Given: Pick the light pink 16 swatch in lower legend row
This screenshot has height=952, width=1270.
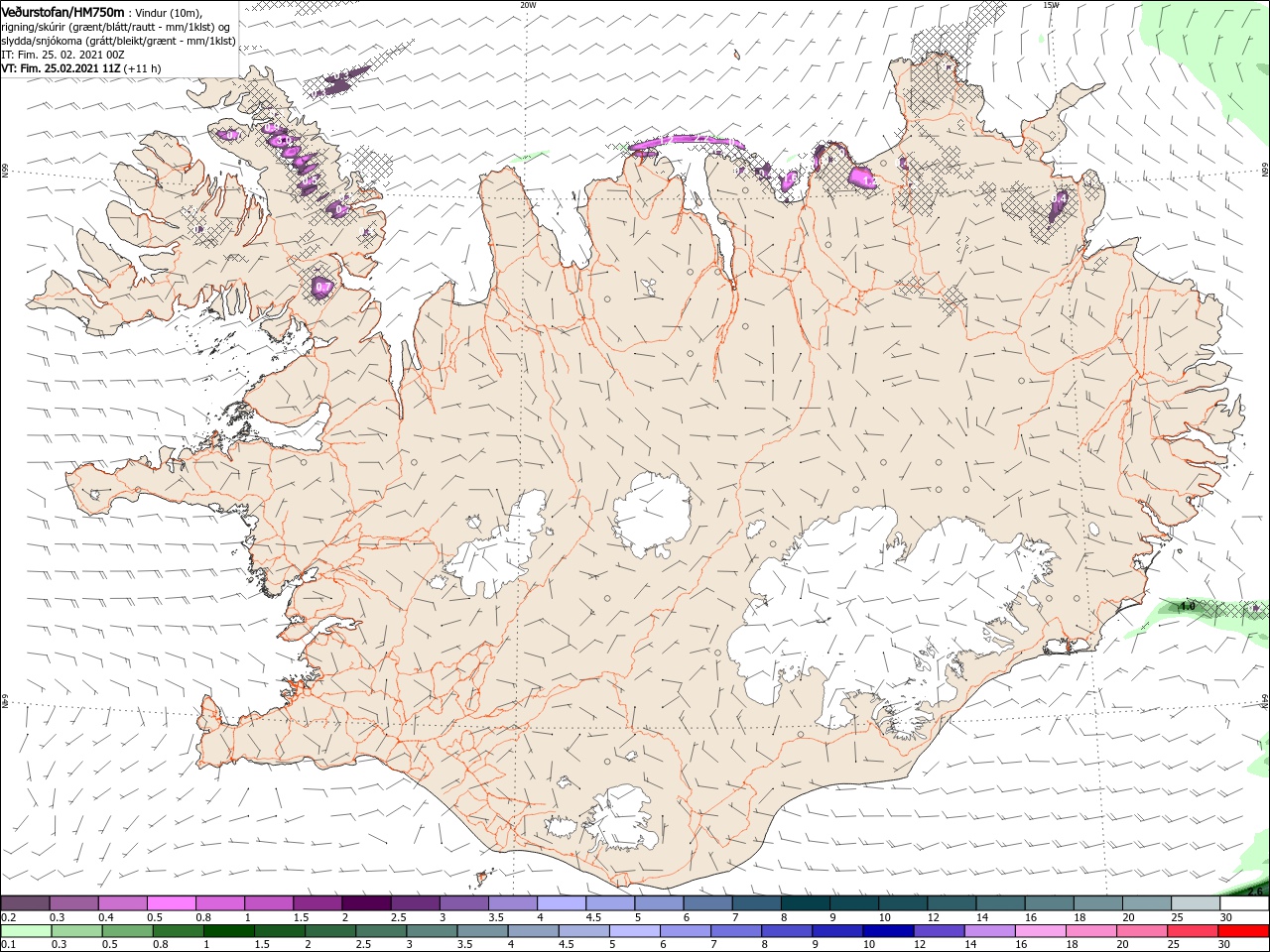Looking at the screenshot, I should point(1040,931).
